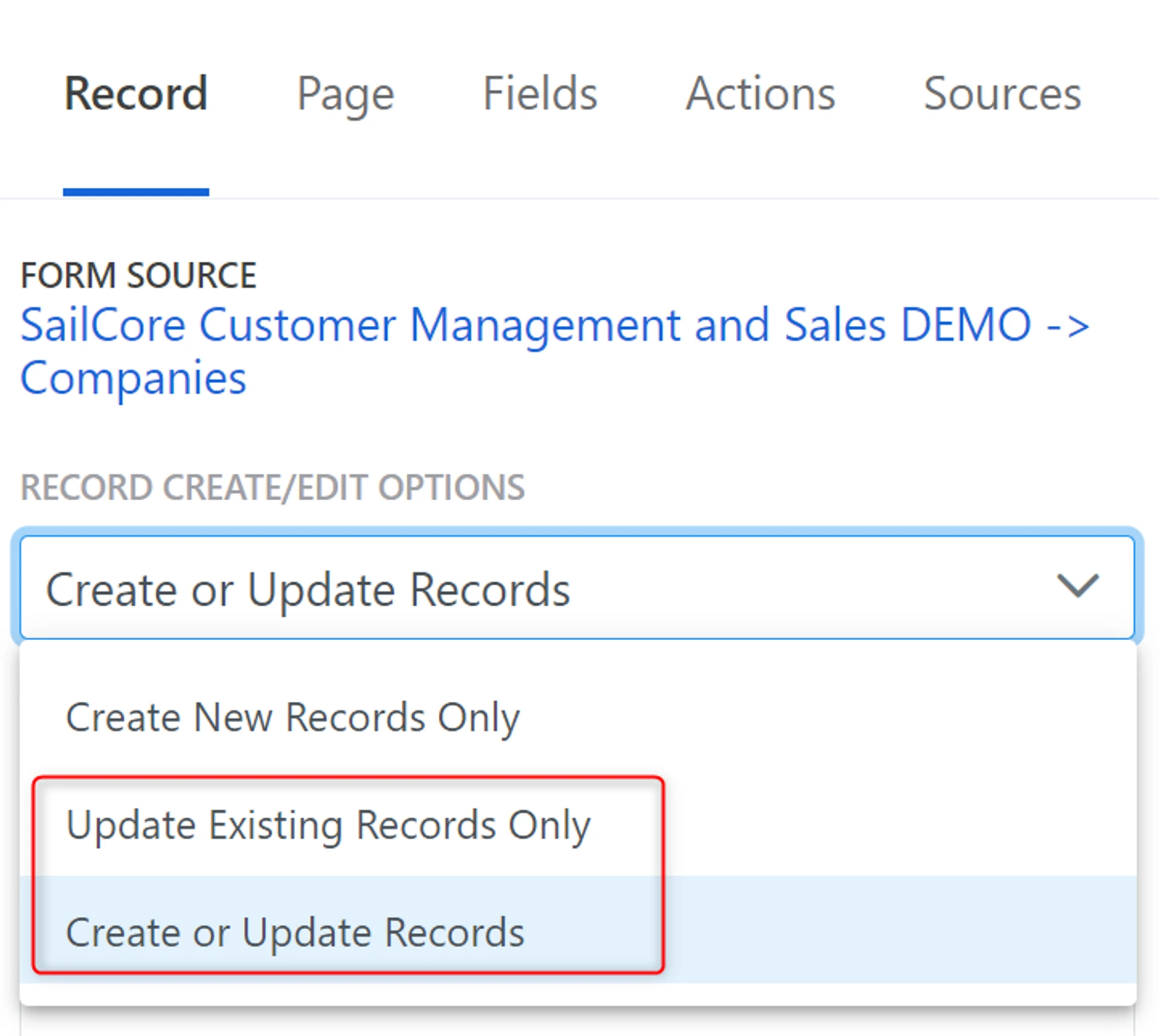Click the active Record tab
The width and height of the screenshot is (1159, 1036).
pyautogui.click(x=136, y=94)
